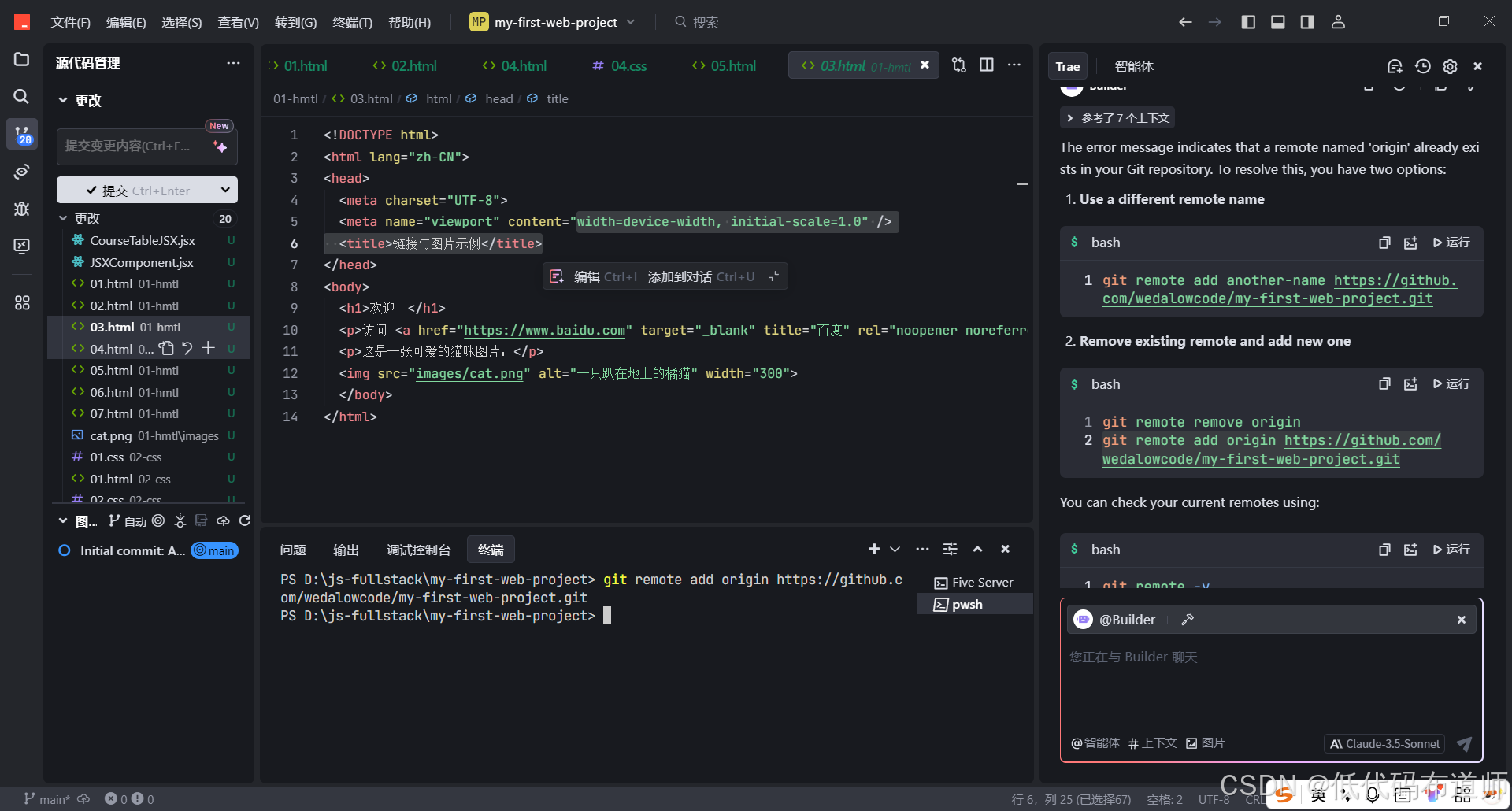Screen dimensions: 1512x811
Task: Open editor more actions ellipsis
Action: pyautogui.click(x=1014, y=65)
